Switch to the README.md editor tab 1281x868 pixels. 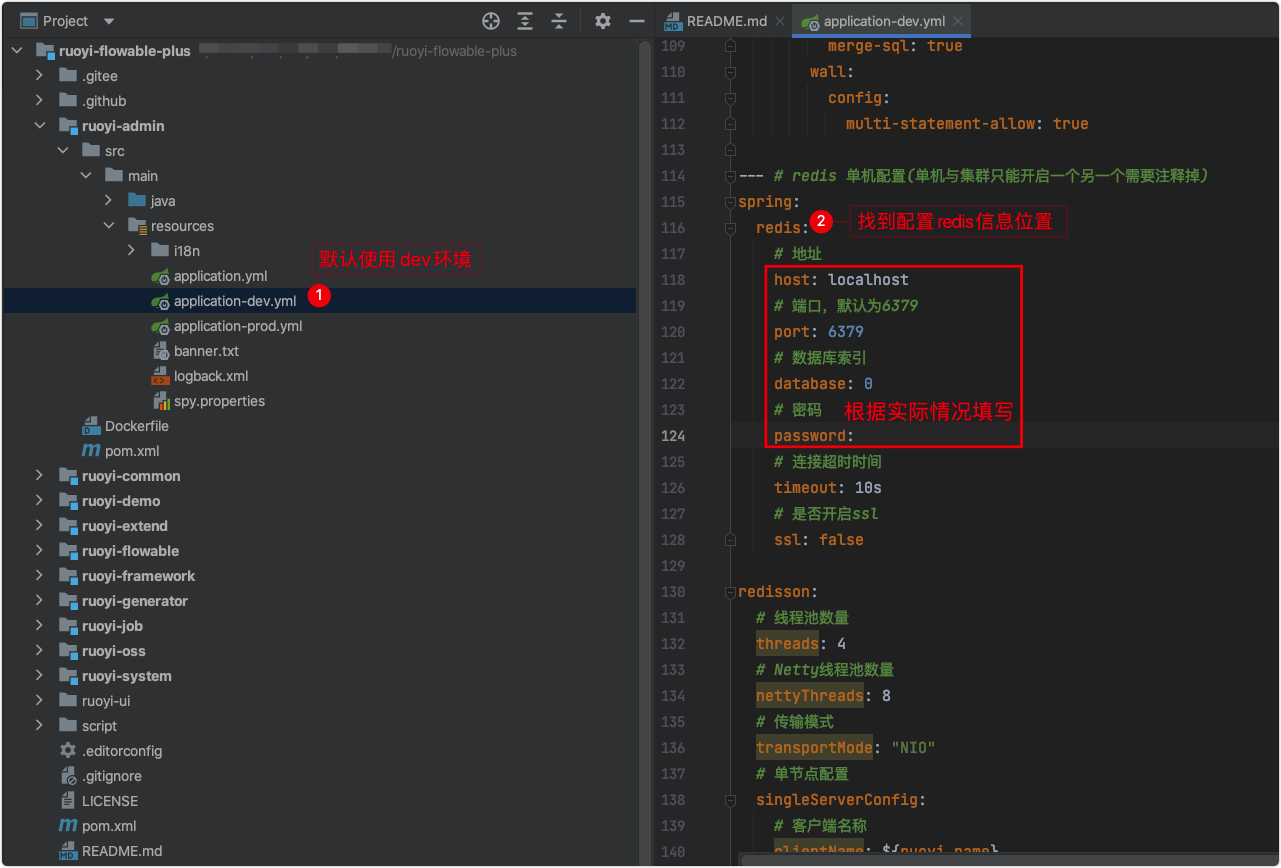pos(725,21)
